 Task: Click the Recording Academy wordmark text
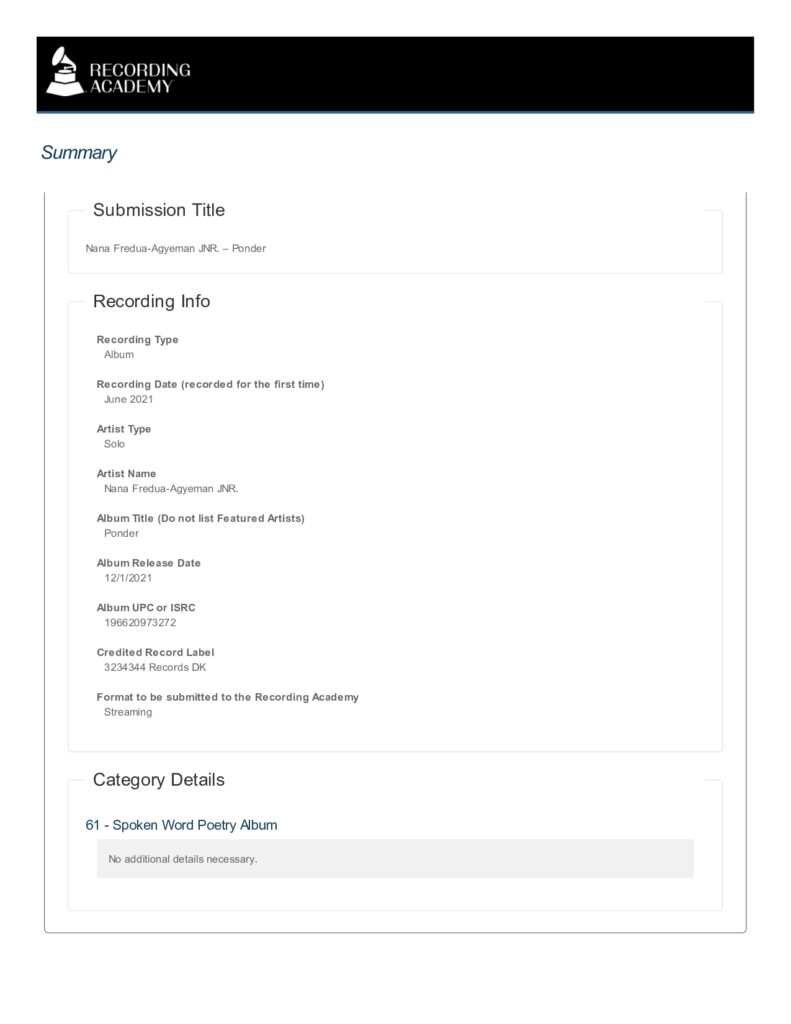[x=140, y=78]
